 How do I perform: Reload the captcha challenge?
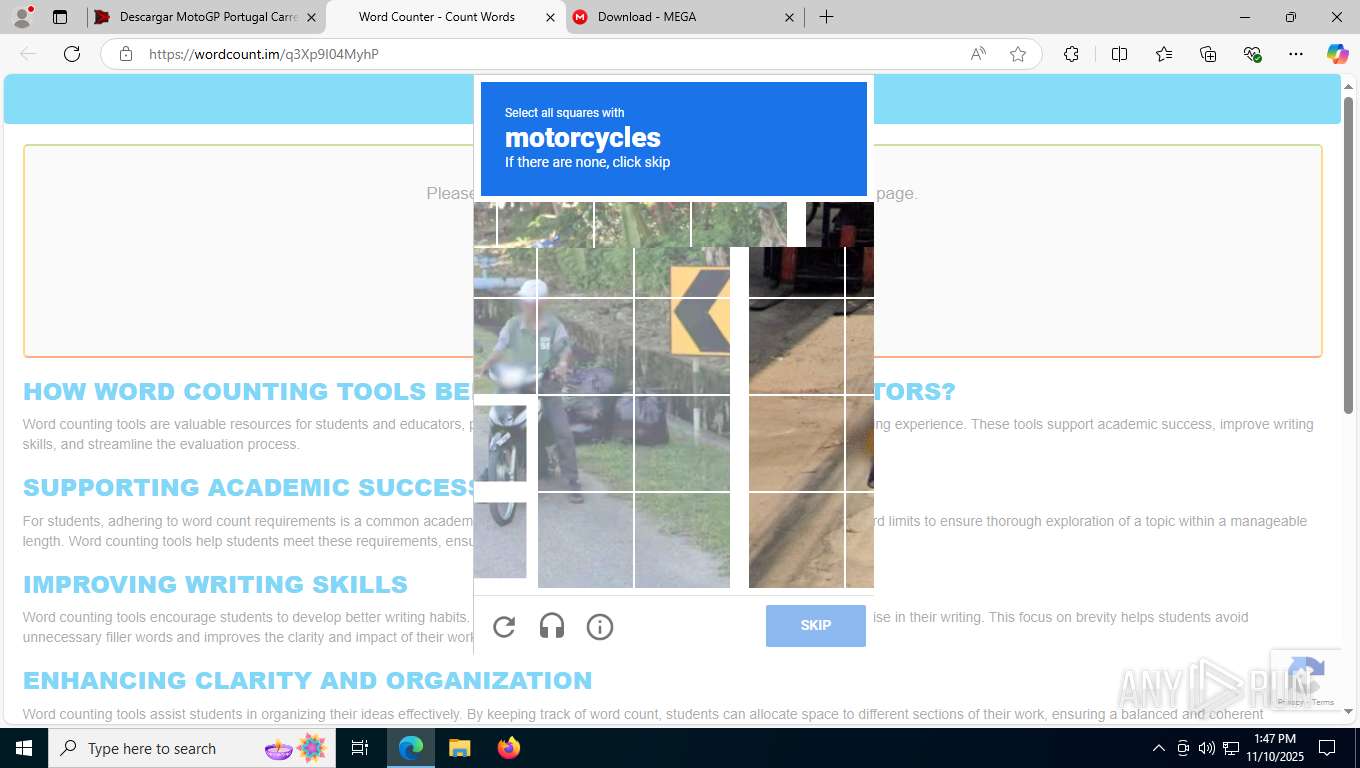coord(504,627)
